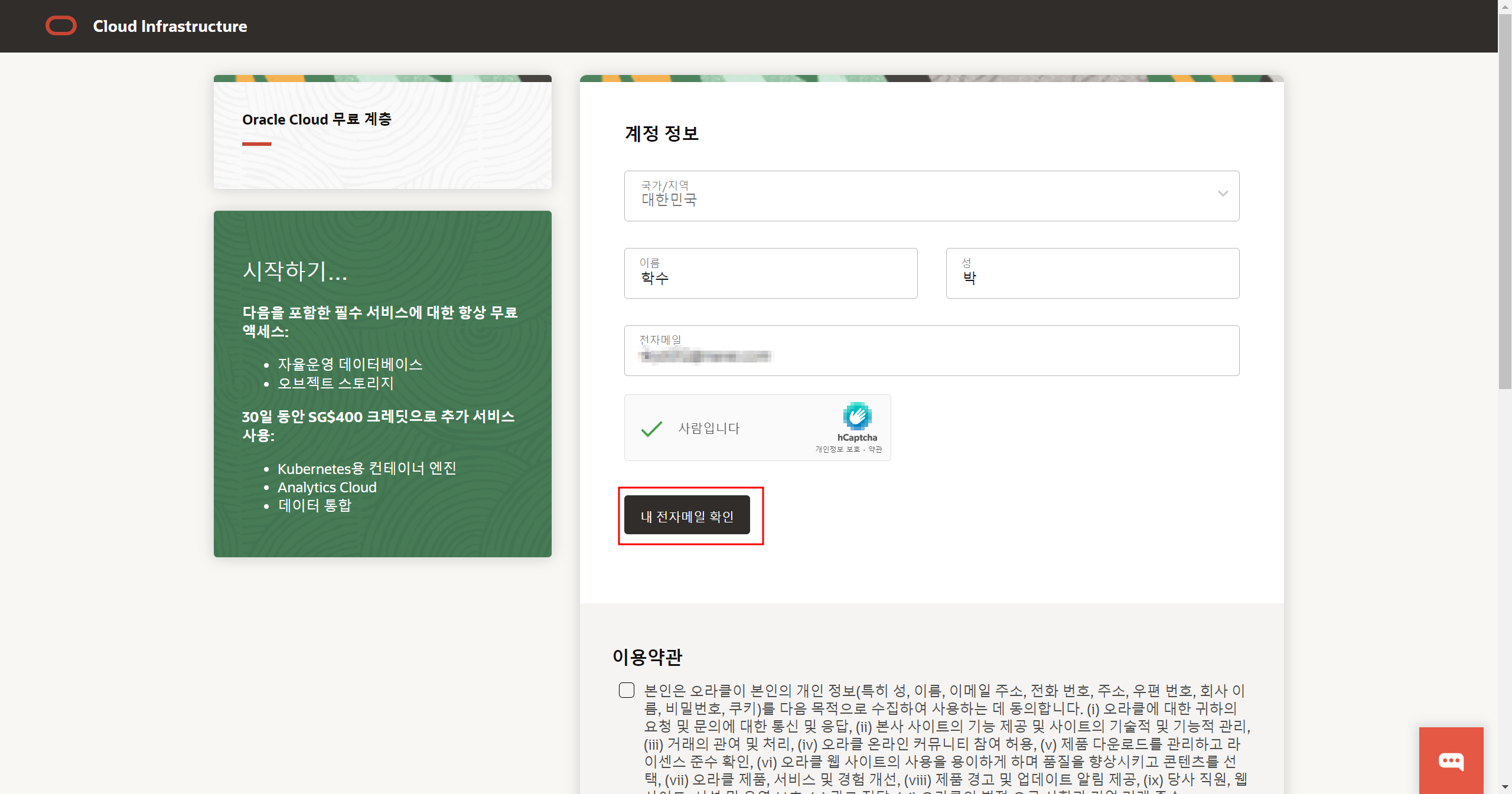Screen dimensions: 1512x794
Task: Open hCaptcha 약관 link
Action: 875,449
